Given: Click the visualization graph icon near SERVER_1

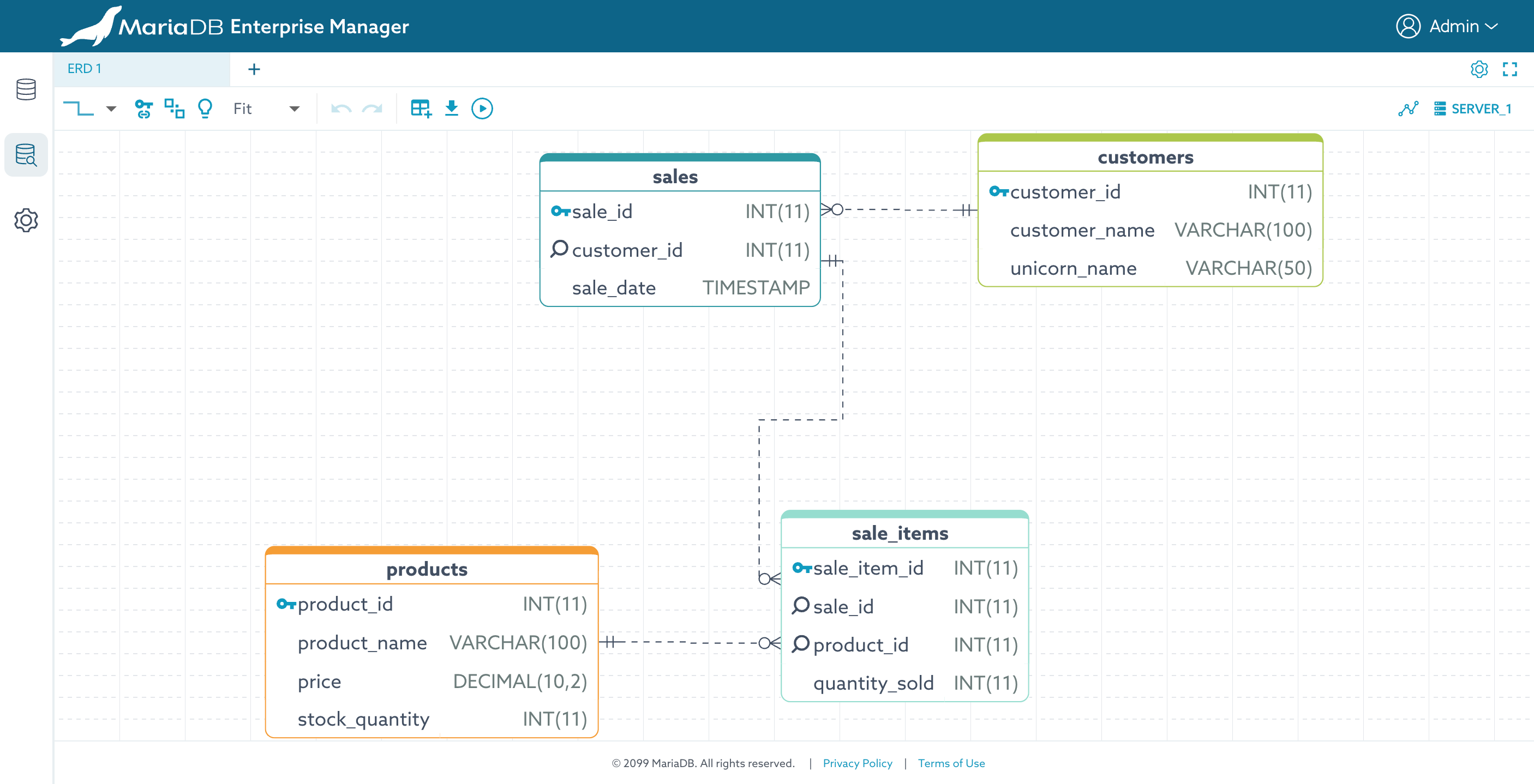Looking at the screenshot, I should tap(1409, 108).
